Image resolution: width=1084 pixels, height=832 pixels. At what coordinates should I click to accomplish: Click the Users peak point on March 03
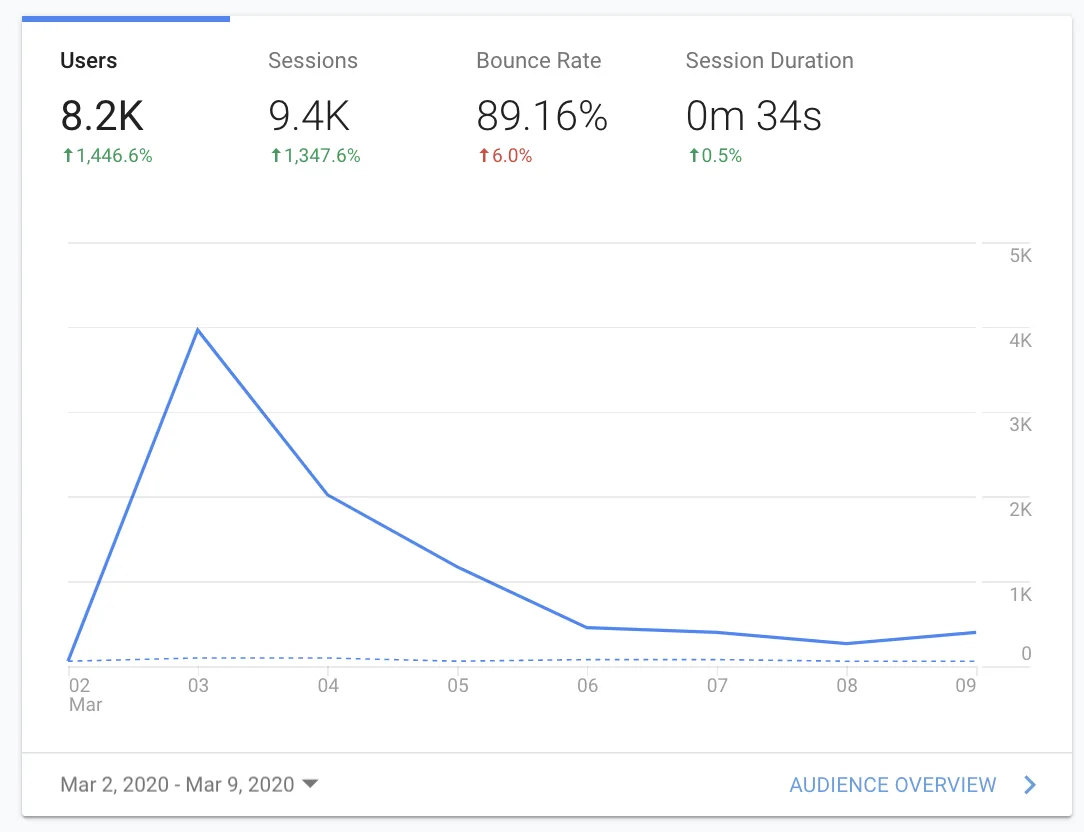pos(198,330)
